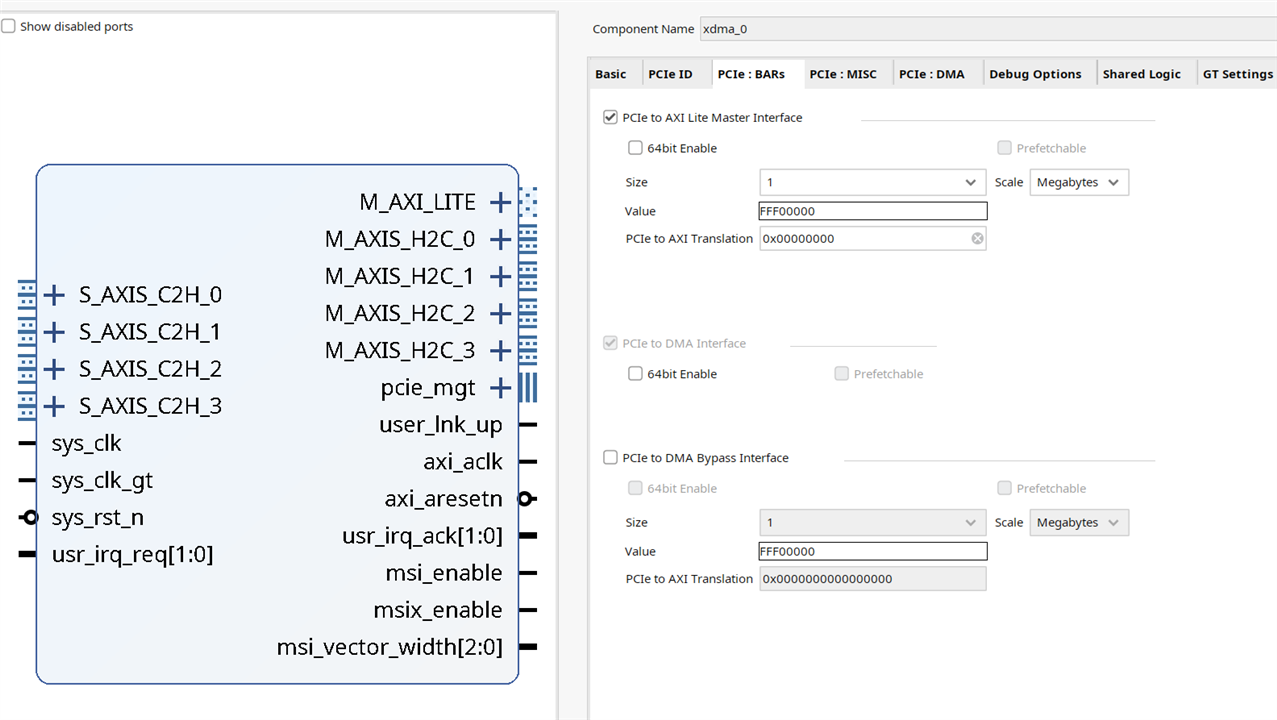Expand the M_AXI_LITE interface plus icon
Image resolution: width=1277 pixels, height=720 pixels.
point(501,203)
